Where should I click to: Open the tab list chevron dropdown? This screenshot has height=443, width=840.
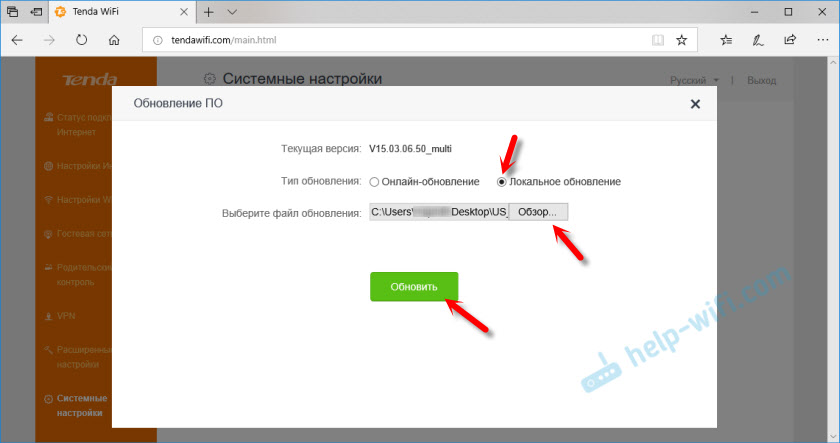click(233, 12)
